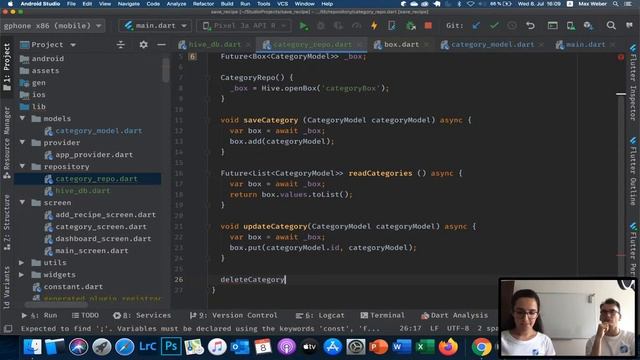
Task: Collapse the models folder
Action: pos(22,118)
